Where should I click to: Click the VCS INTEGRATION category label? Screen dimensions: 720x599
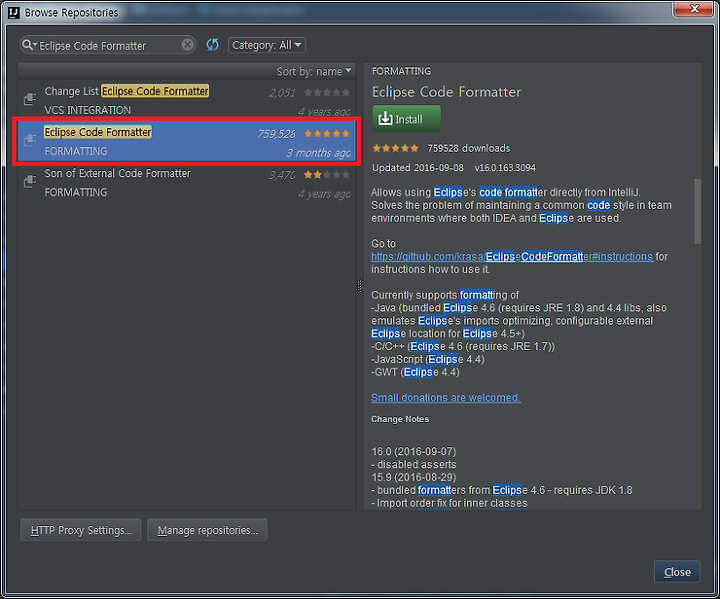click(x=88, y=110)
